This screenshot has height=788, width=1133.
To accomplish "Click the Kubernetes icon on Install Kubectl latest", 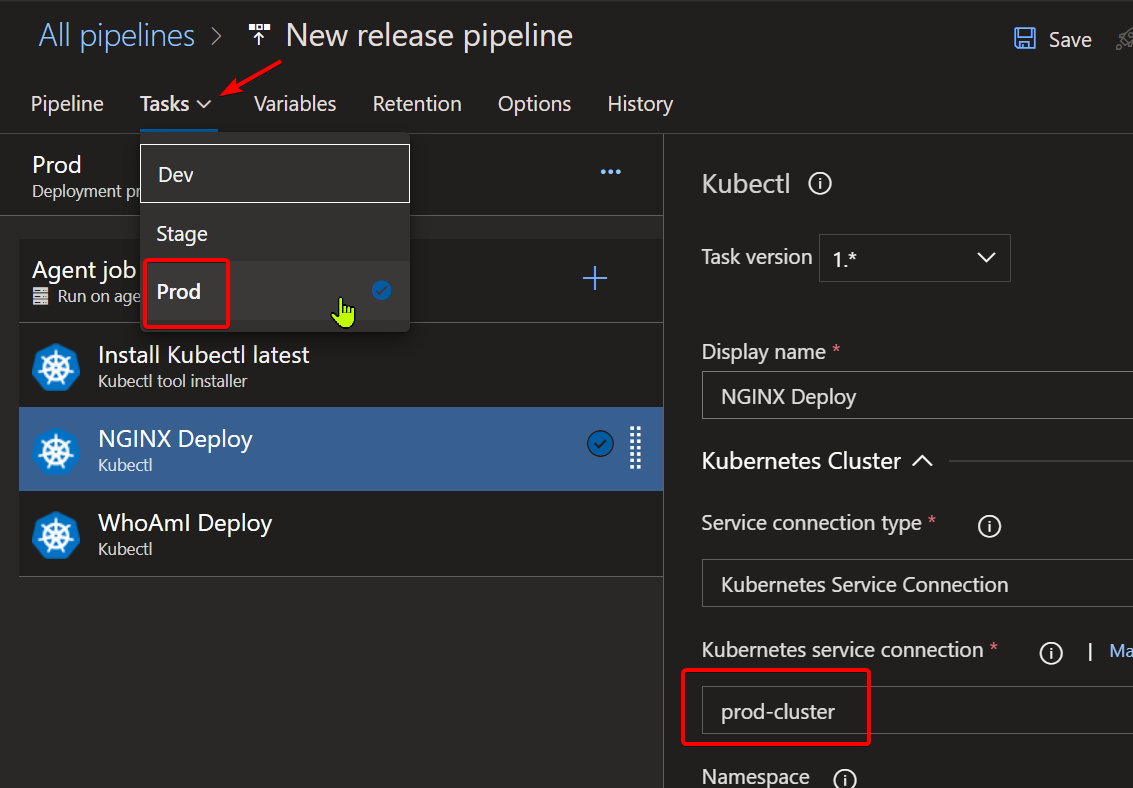I will (x=56, y=366).
